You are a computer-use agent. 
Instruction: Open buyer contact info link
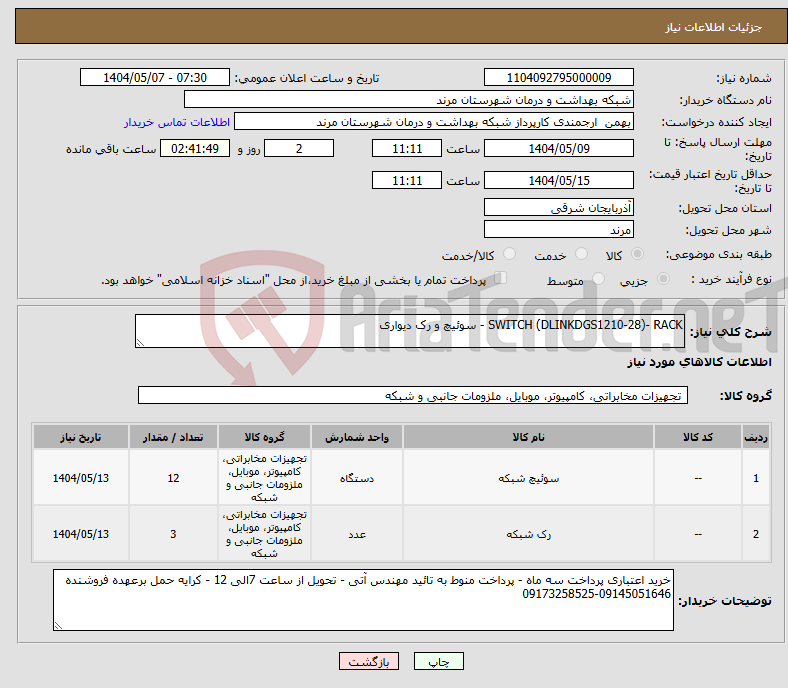[x=177, y=122]
